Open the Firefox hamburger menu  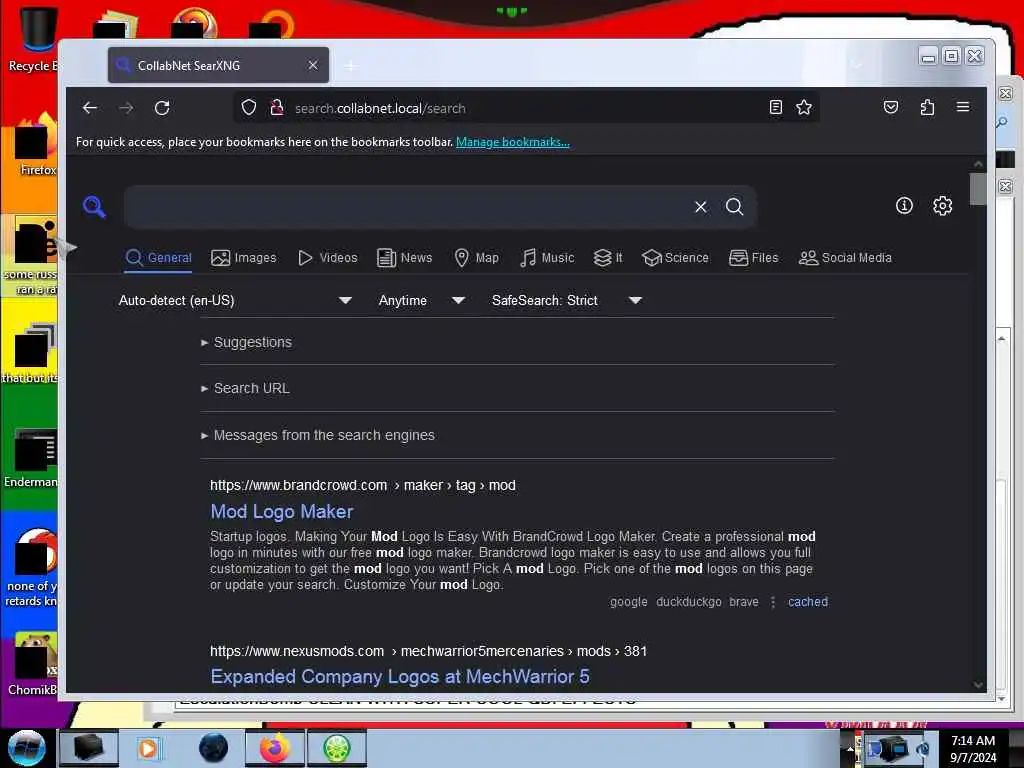963,107
